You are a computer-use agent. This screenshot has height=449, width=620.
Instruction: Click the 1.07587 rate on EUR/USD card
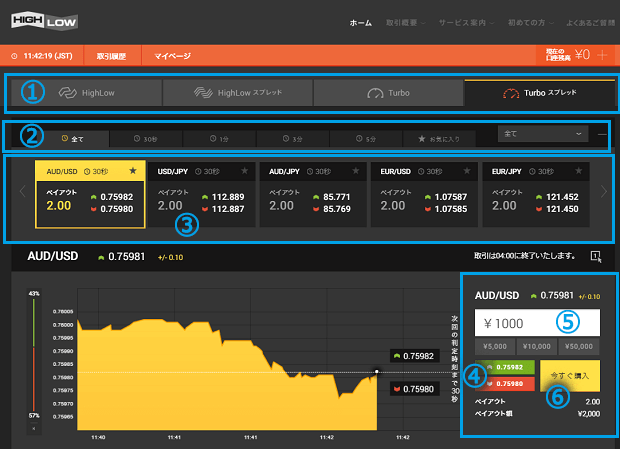451,197
